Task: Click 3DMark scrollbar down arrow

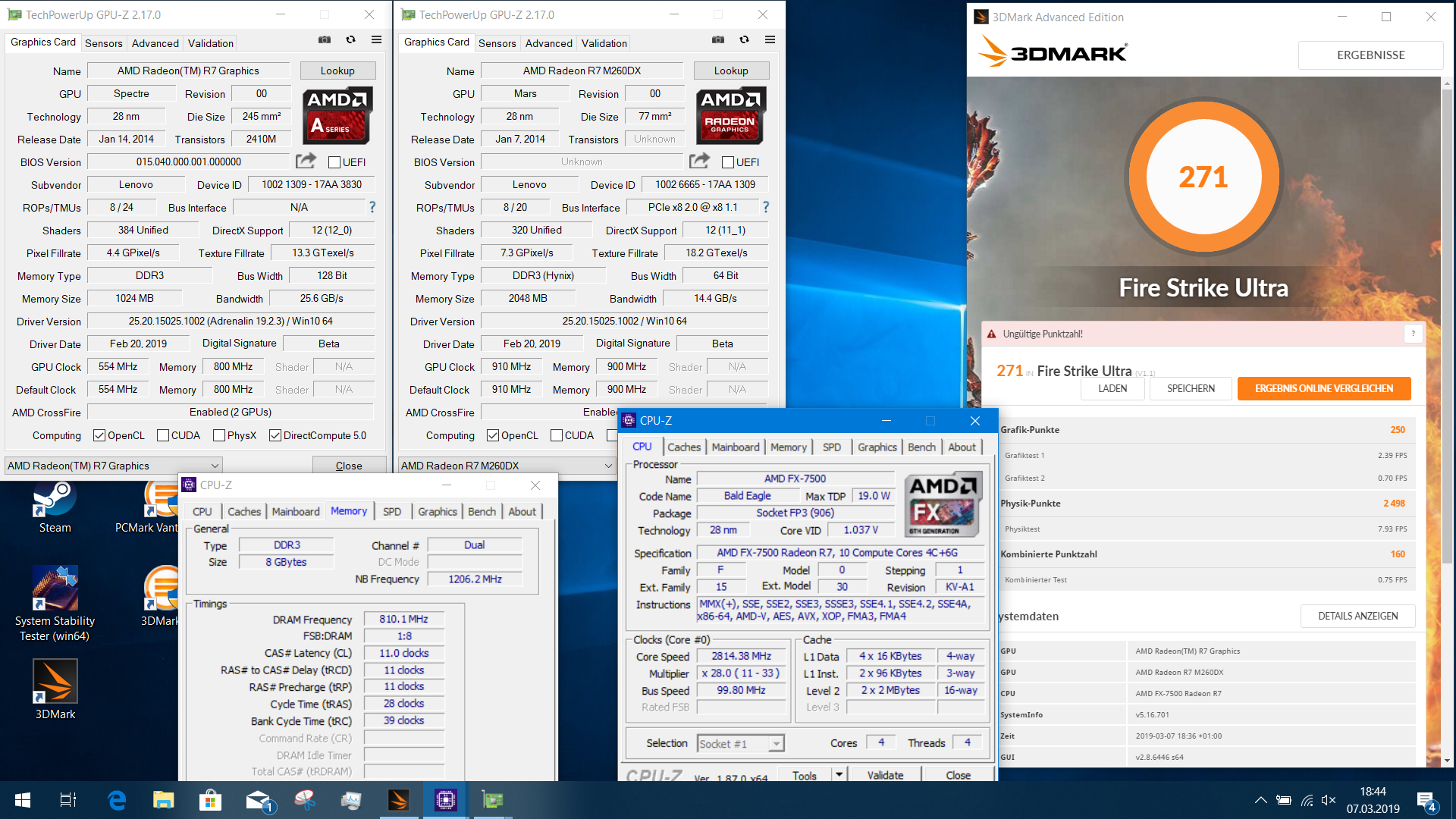Action: tap(1447, 761)
